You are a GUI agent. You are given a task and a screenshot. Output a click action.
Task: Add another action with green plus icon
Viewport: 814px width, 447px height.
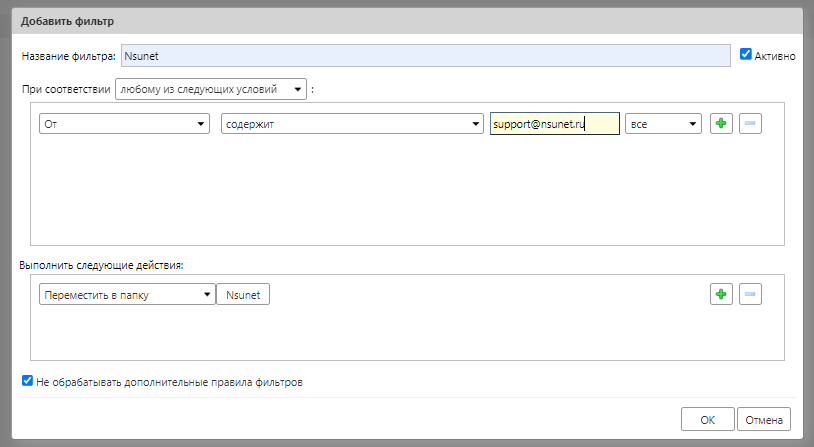pyautogui.click(x=721, y=294)
